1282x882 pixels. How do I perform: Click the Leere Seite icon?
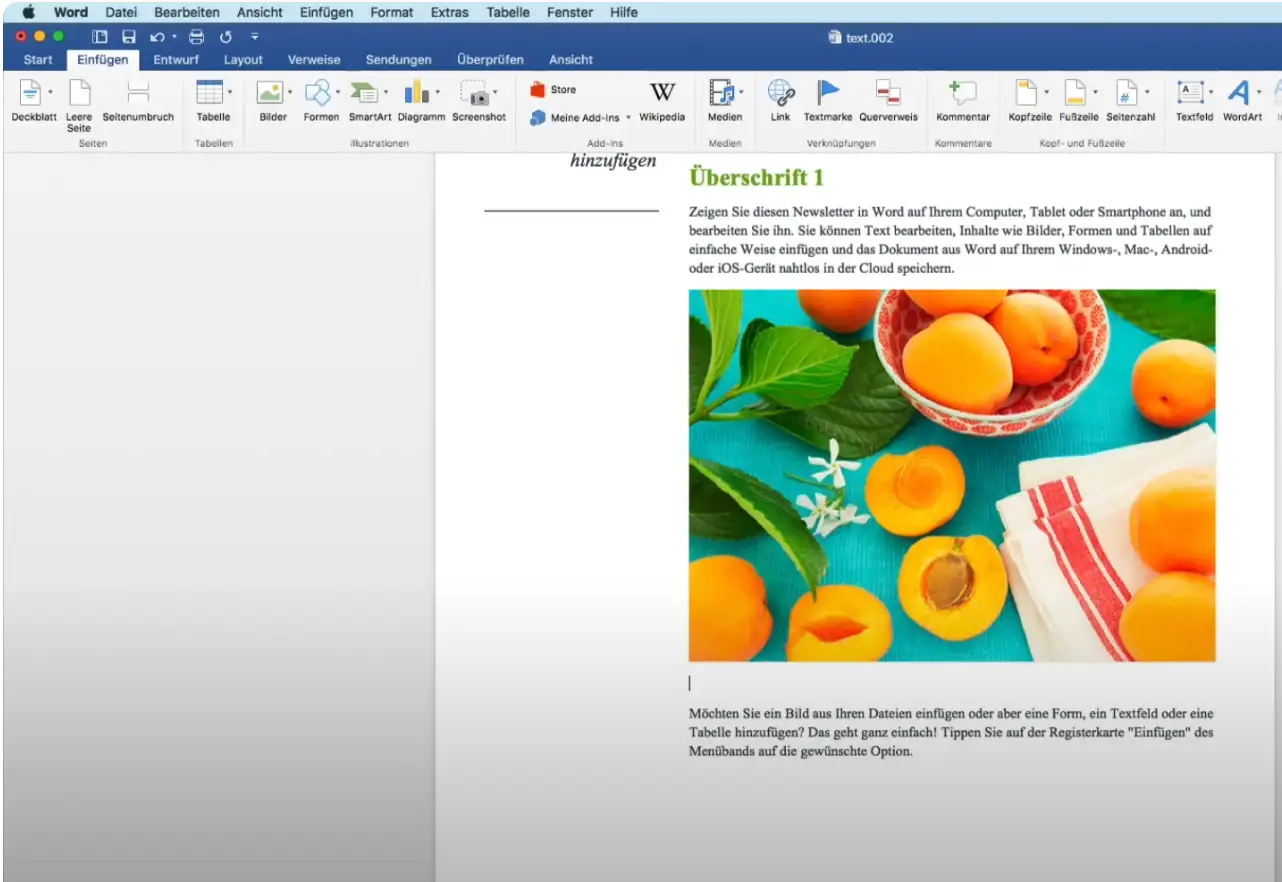[x=79, y=94]
